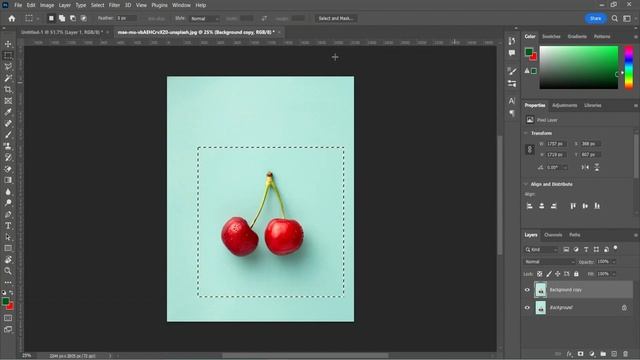
Task: Open the layer blend mode dropdown
Action: pos(549,262)
